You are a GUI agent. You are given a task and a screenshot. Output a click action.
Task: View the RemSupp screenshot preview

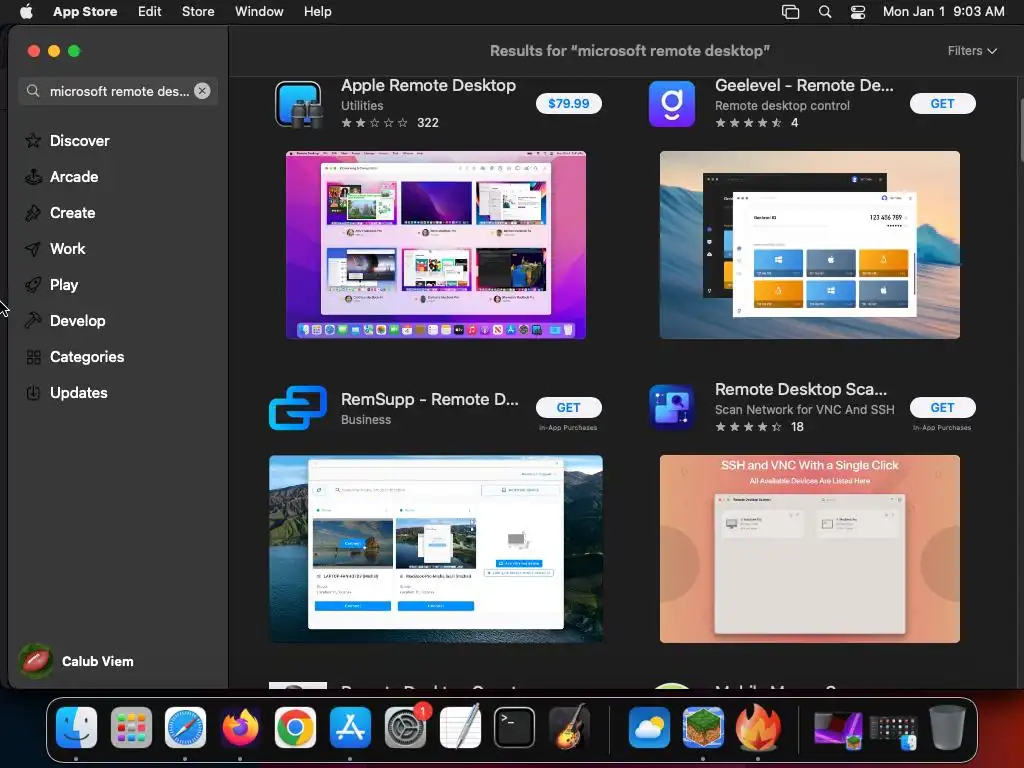[436, 549]
